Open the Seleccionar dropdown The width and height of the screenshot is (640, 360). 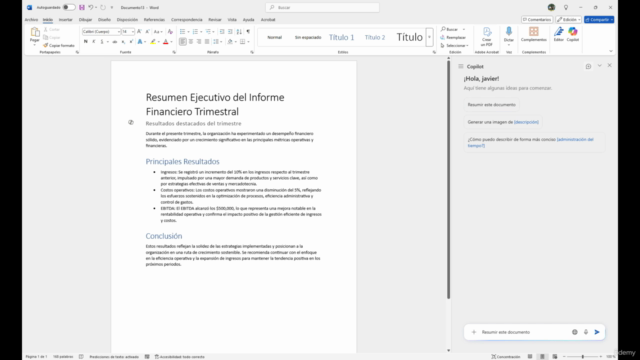454,45
